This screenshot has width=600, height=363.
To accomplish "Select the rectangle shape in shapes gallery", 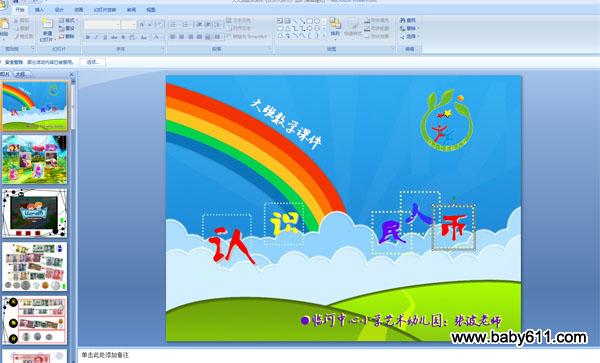I will 310,21.
